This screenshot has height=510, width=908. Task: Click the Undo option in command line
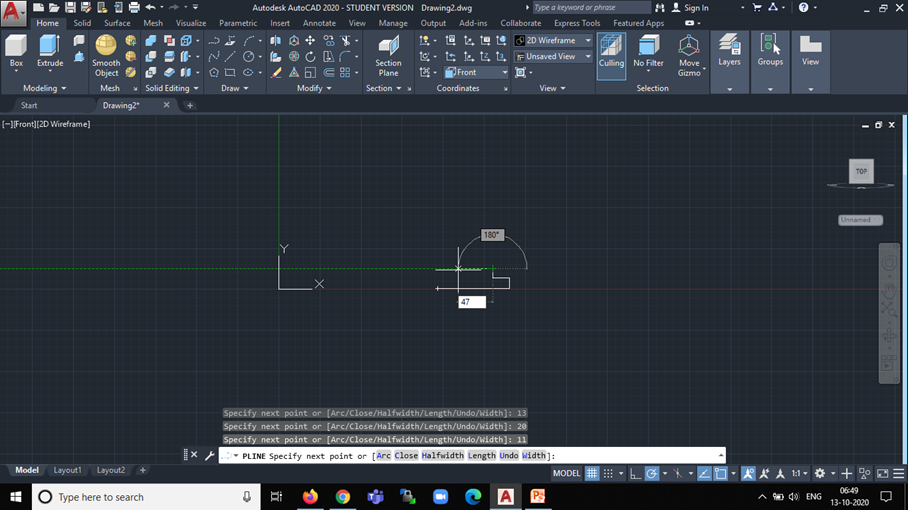pos(508,456)
